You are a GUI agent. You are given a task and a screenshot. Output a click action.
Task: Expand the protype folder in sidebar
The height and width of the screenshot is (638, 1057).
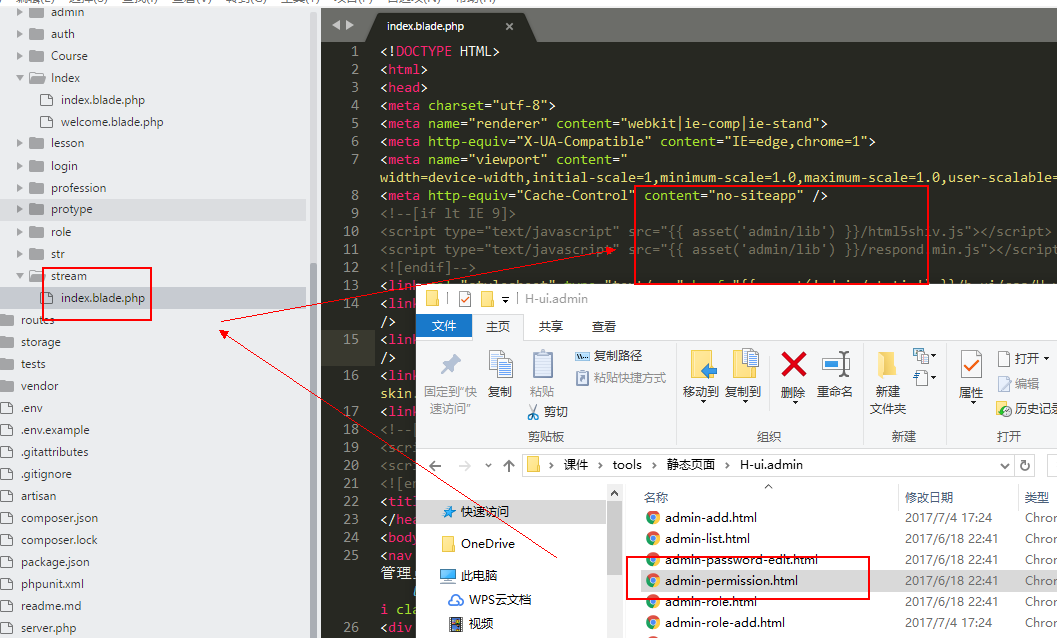click(x=20, y=210)
